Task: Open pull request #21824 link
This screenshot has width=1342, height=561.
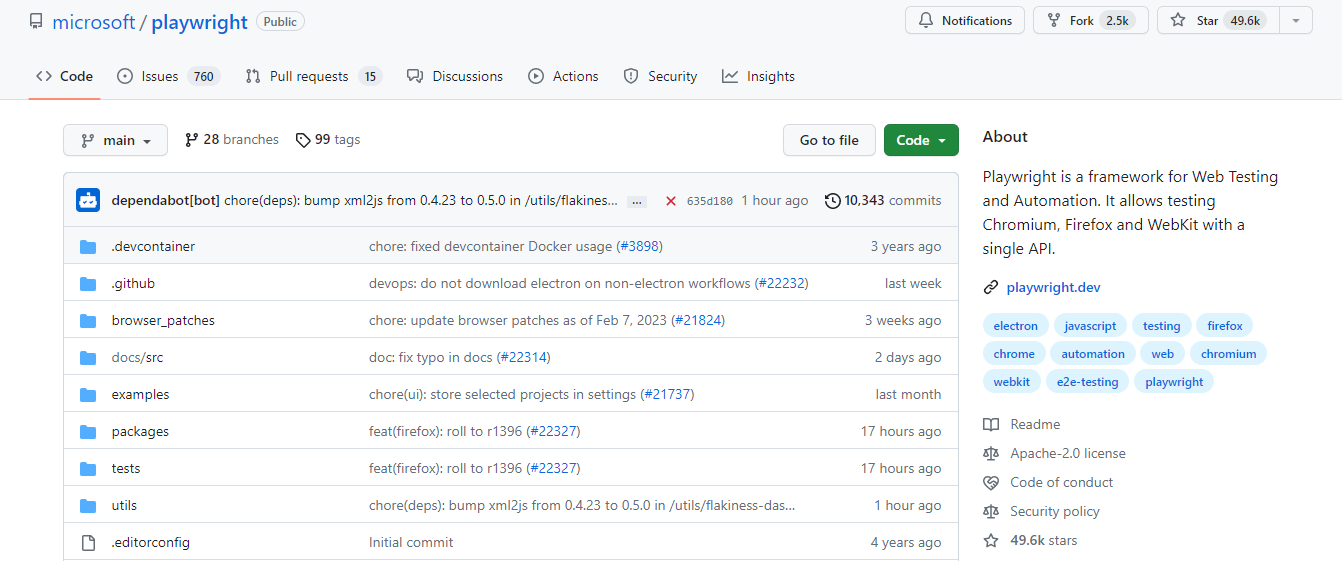Action: click(x=698, y=321)
